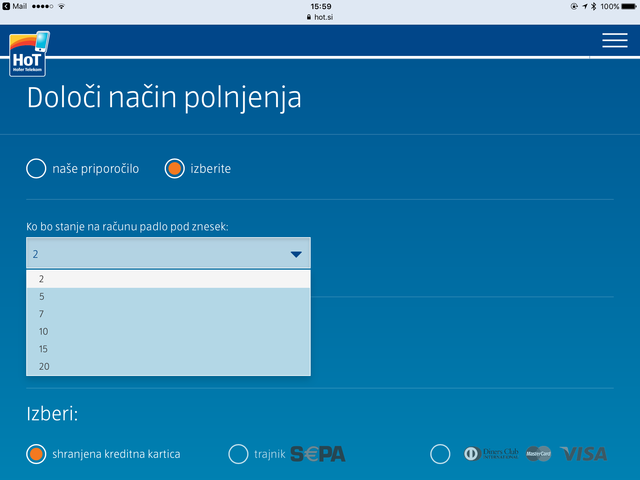Tap the hot.si address bar
The height and width of the screenshot is (480, 640).
coord(320,17)
